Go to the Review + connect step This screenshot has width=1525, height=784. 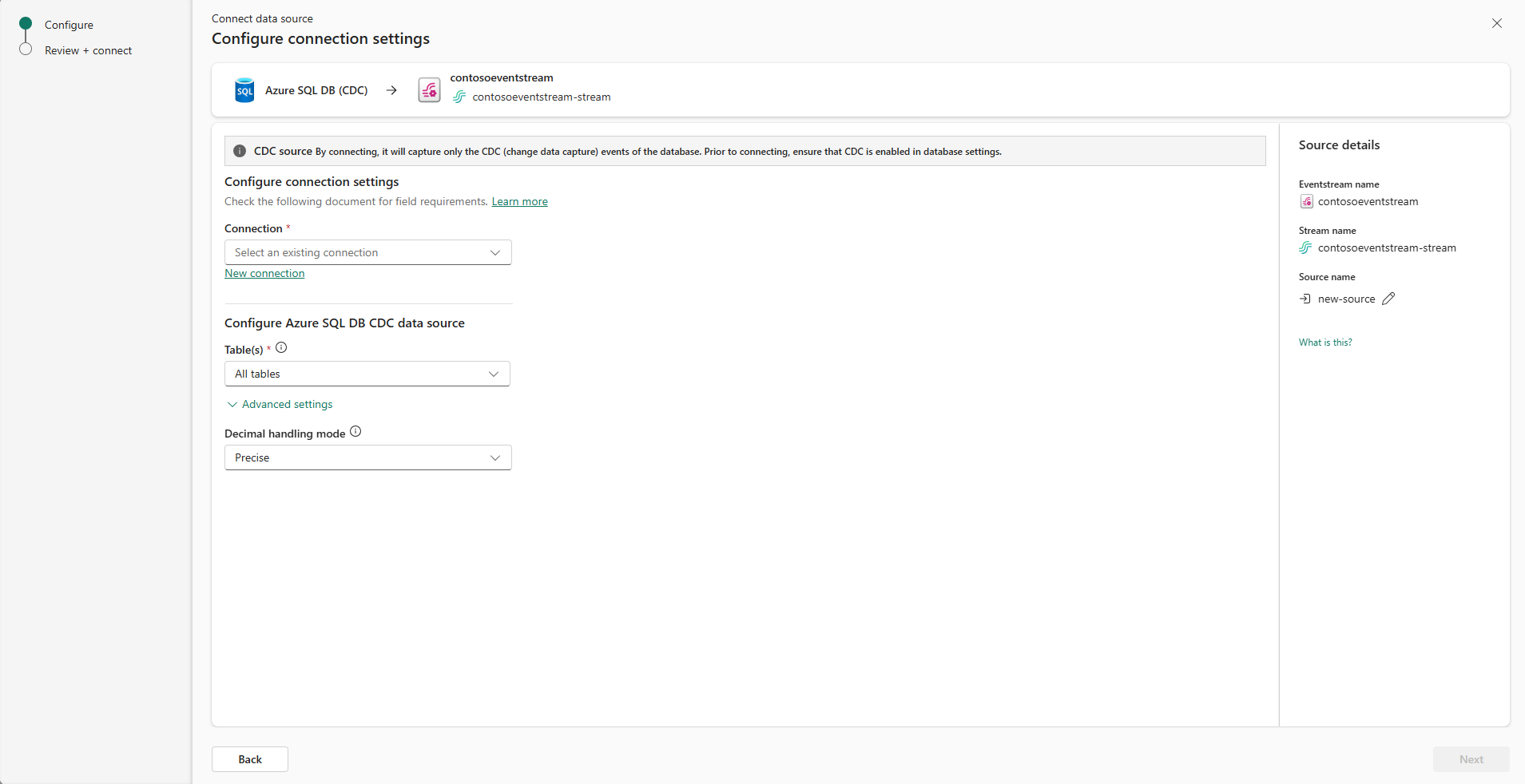[x=88, y=50]
